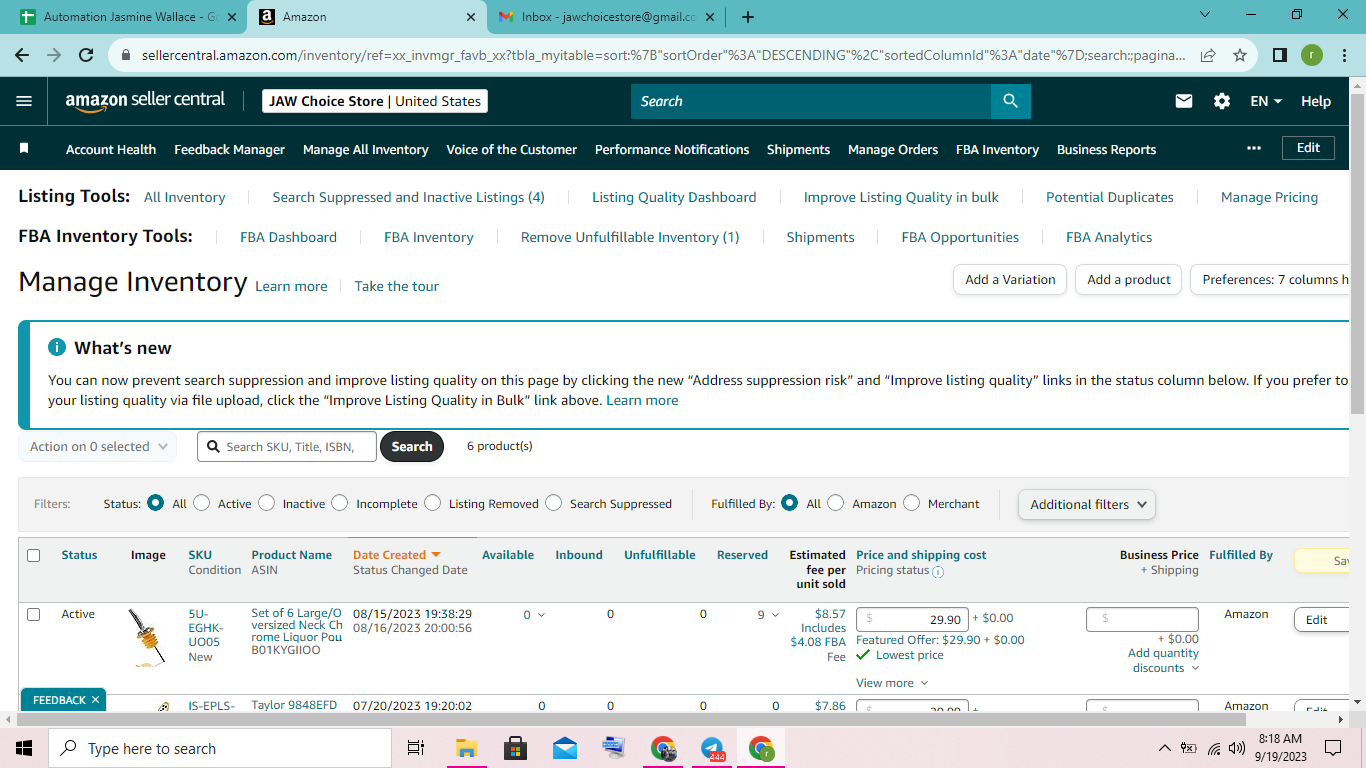The width and height of the screenshot is (1366, 768).
Task: Open the Listing Quality Dashboard link
Action: (x=674, y=197)
